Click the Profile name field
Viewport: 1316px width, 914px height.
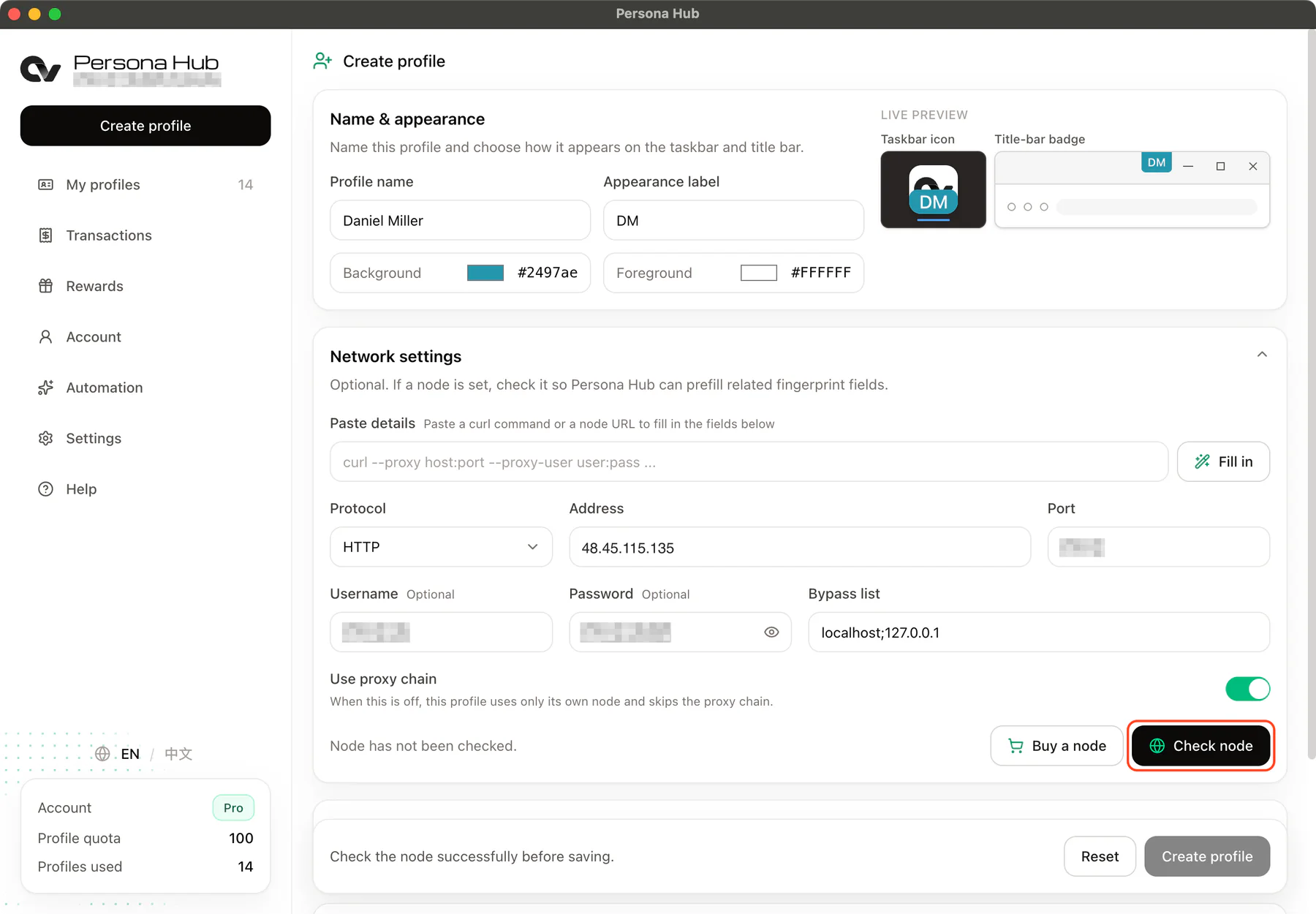460,220
